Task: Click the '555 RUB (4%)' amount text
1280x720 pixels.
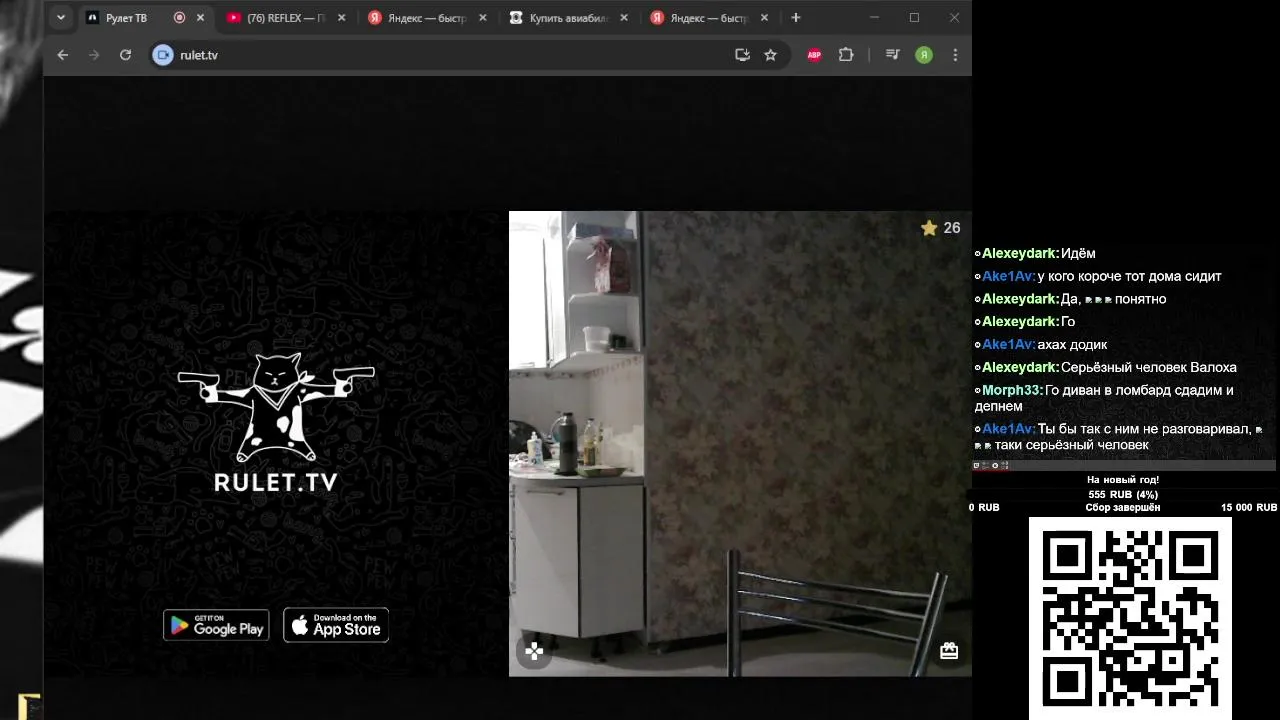Action: click(1123, 494)
